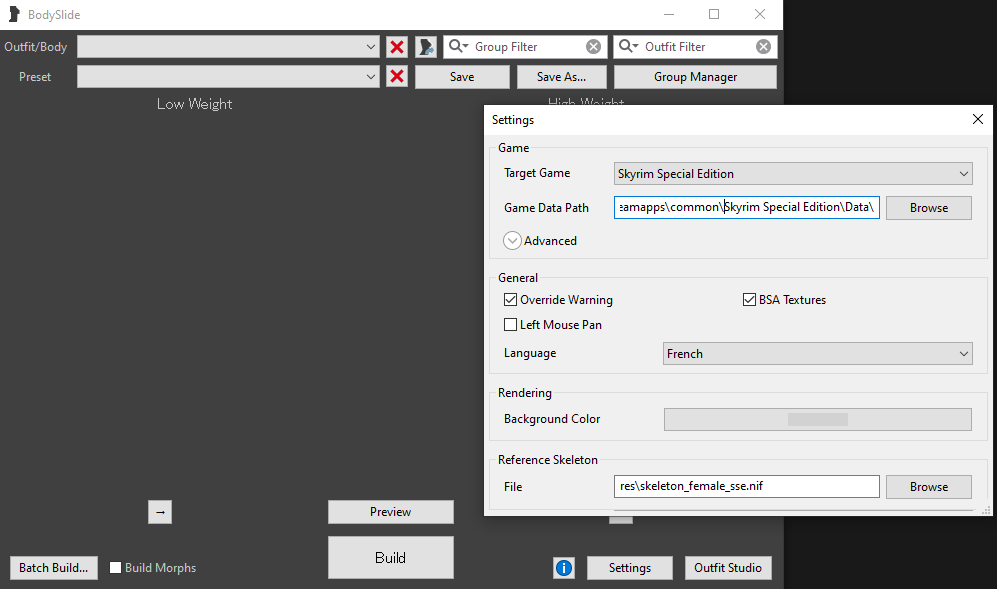Open the Preset dropdown

click(x=228, y=77)
